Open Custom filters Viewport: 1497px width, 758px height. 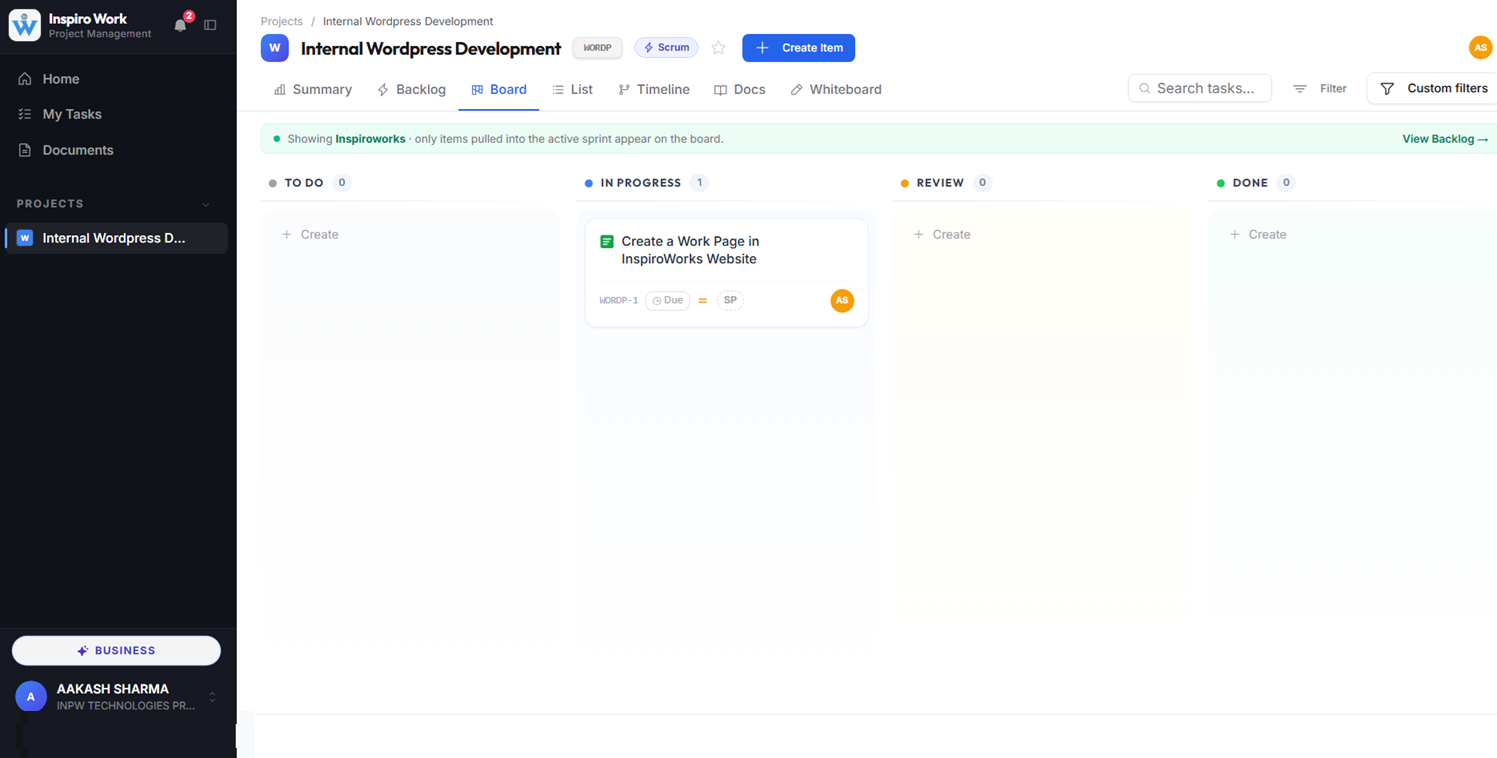click(1434, 88)
